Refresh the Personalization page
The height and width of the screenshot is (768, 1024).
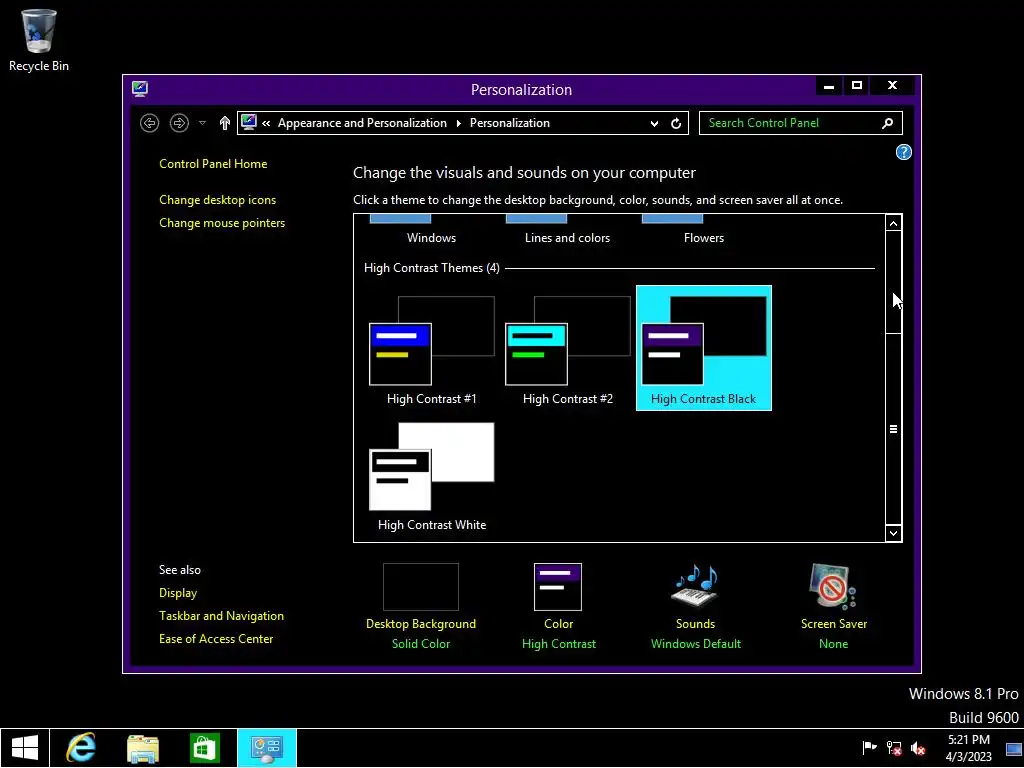(676, 123)
